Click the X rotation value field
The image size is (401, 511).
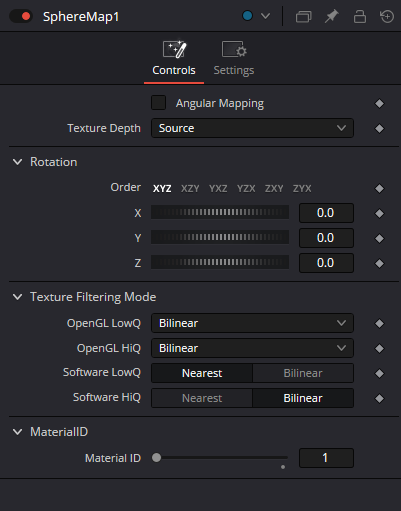(x=326, y=213)
